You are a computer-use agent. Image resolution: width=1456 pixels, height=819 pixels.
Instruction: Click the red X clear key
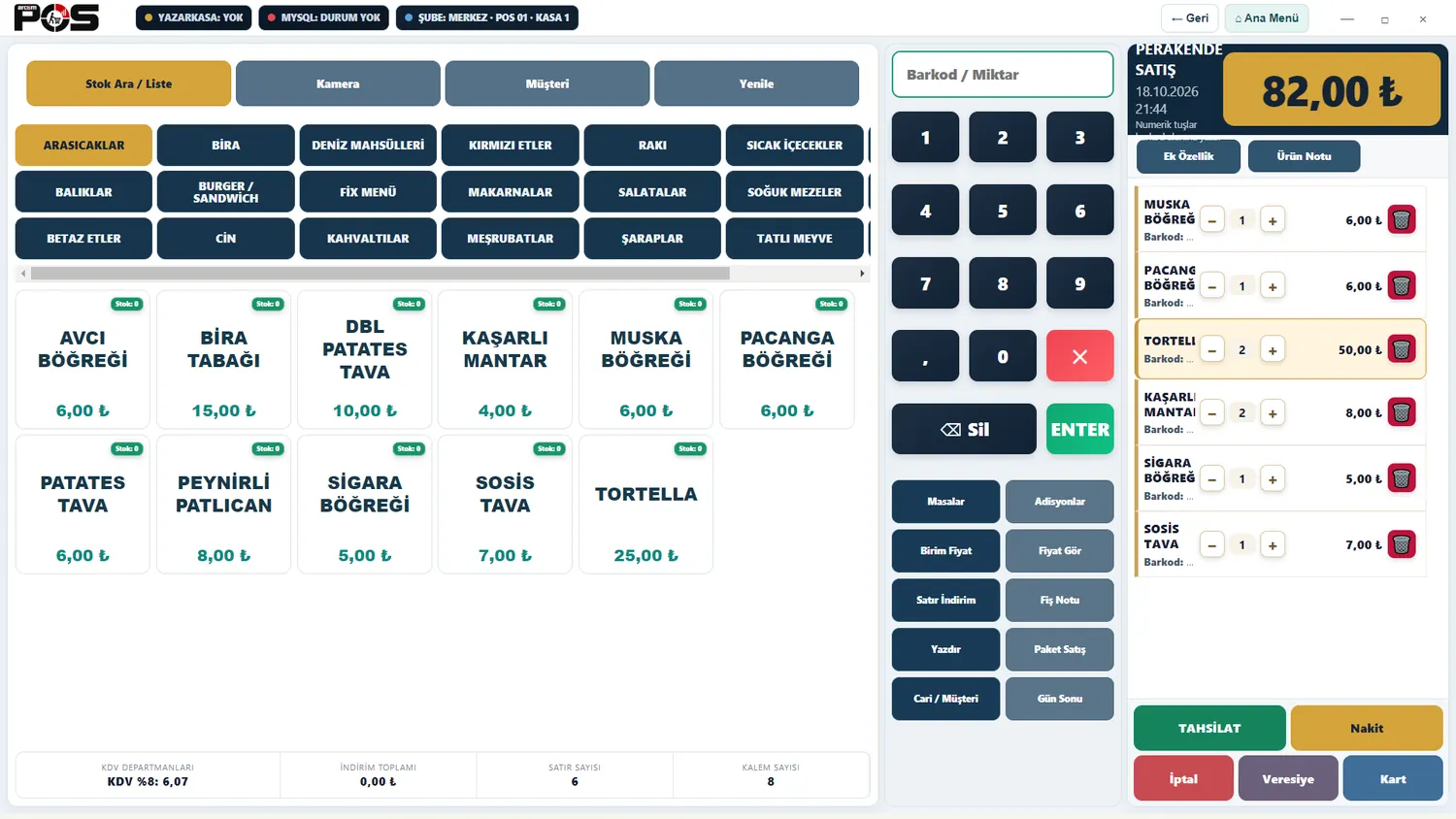pyautogui.click(x=1079, y=356)
